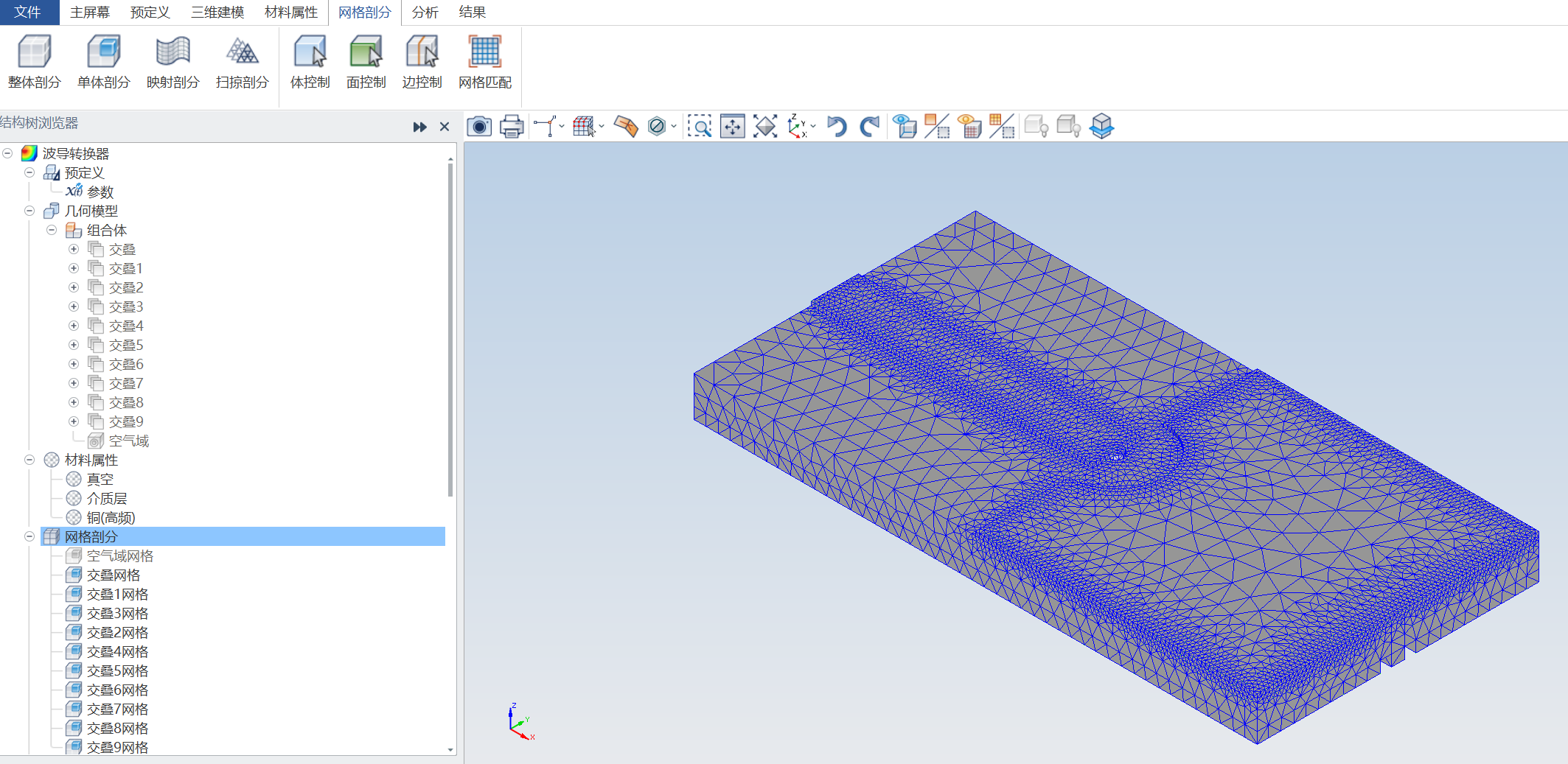Click the panel double-arrow collapse button

[x=420, y=127]
